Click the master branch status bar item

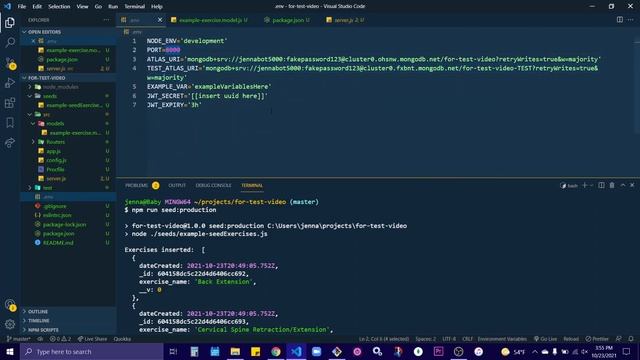click(x=18, y=339)
